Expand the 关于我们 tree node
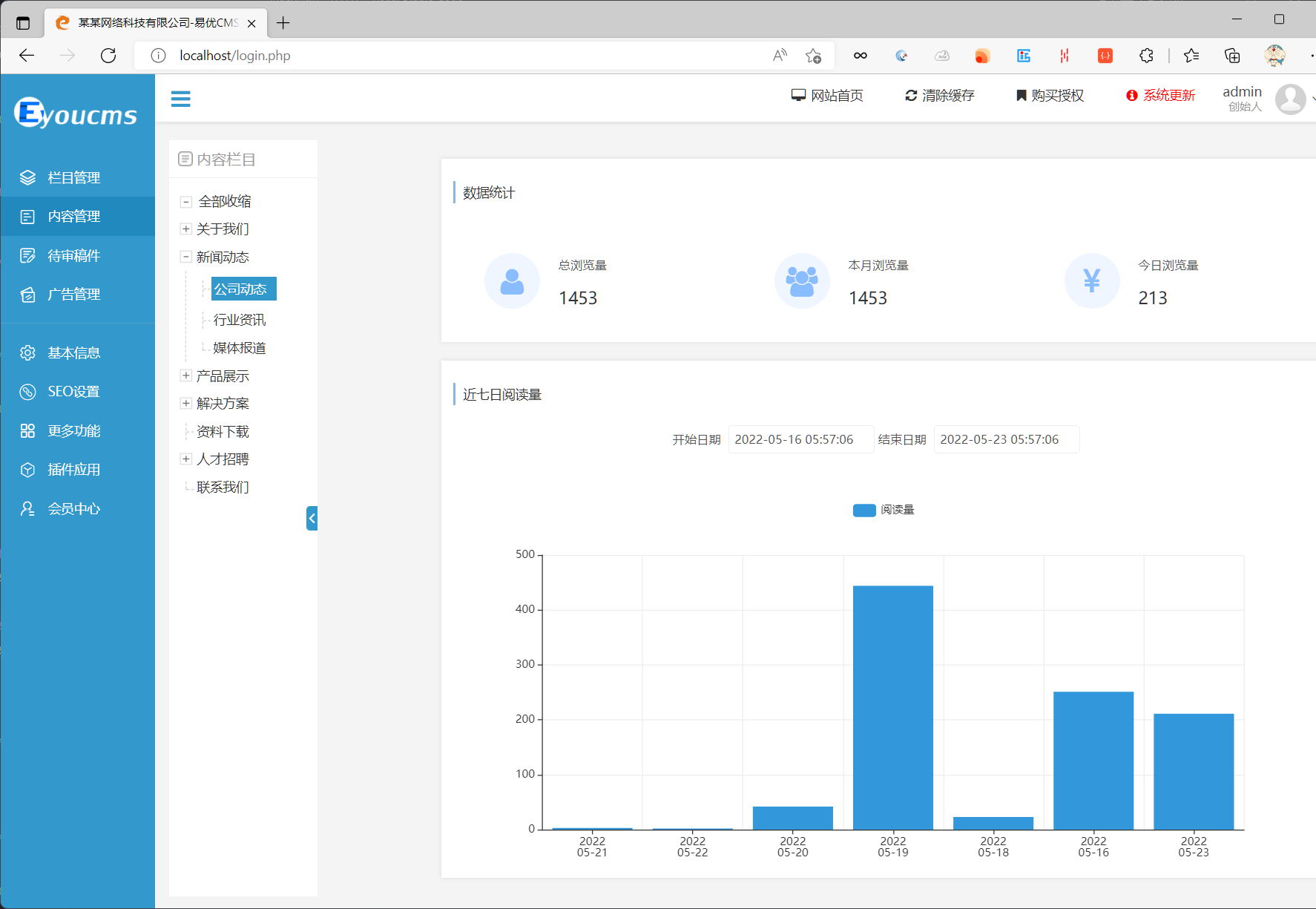The height and width of the screenshot is (909, 1316). pos(186,229)
